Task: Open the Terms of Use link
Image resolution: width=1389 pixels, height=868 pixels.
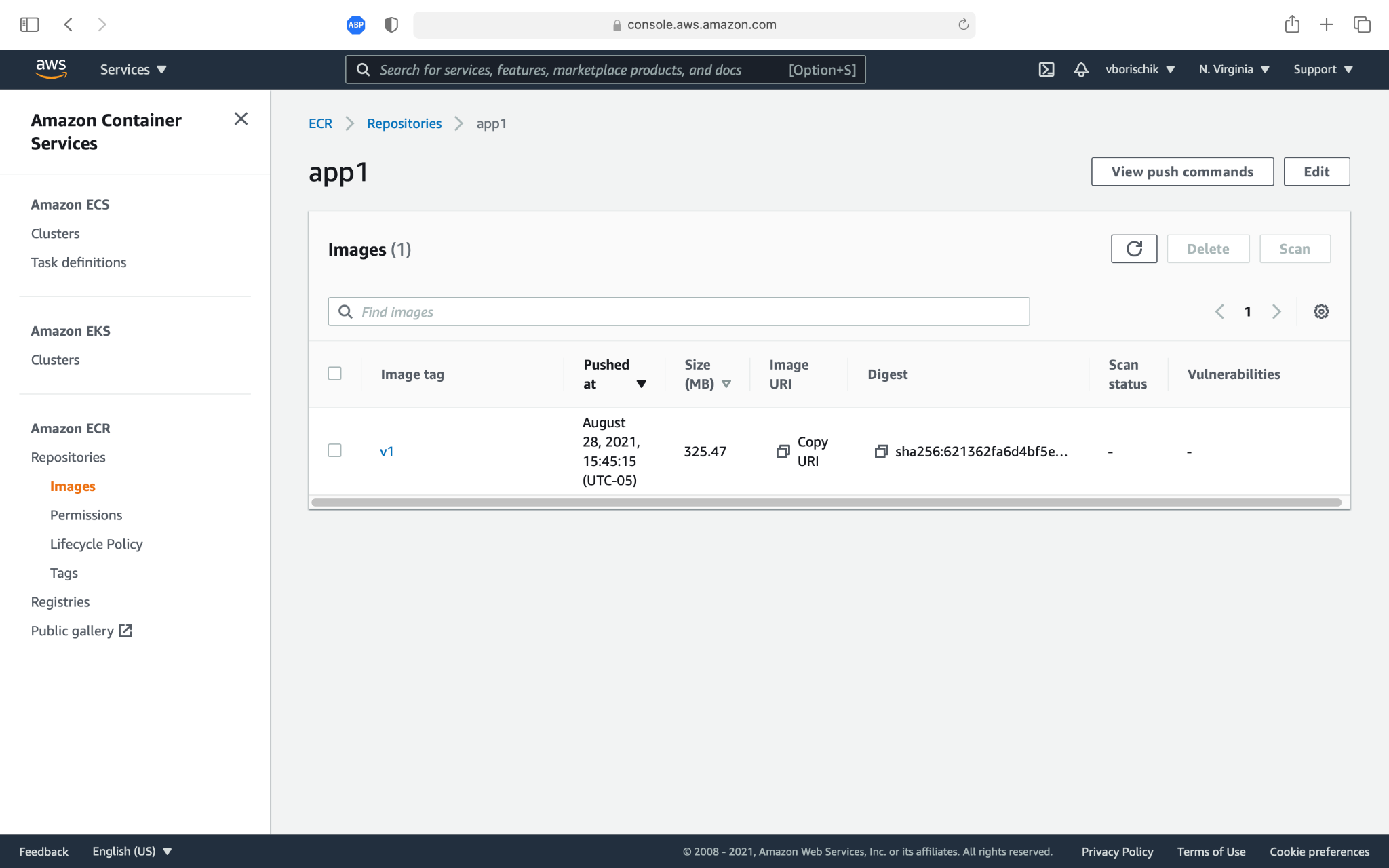Action: 1211,851
